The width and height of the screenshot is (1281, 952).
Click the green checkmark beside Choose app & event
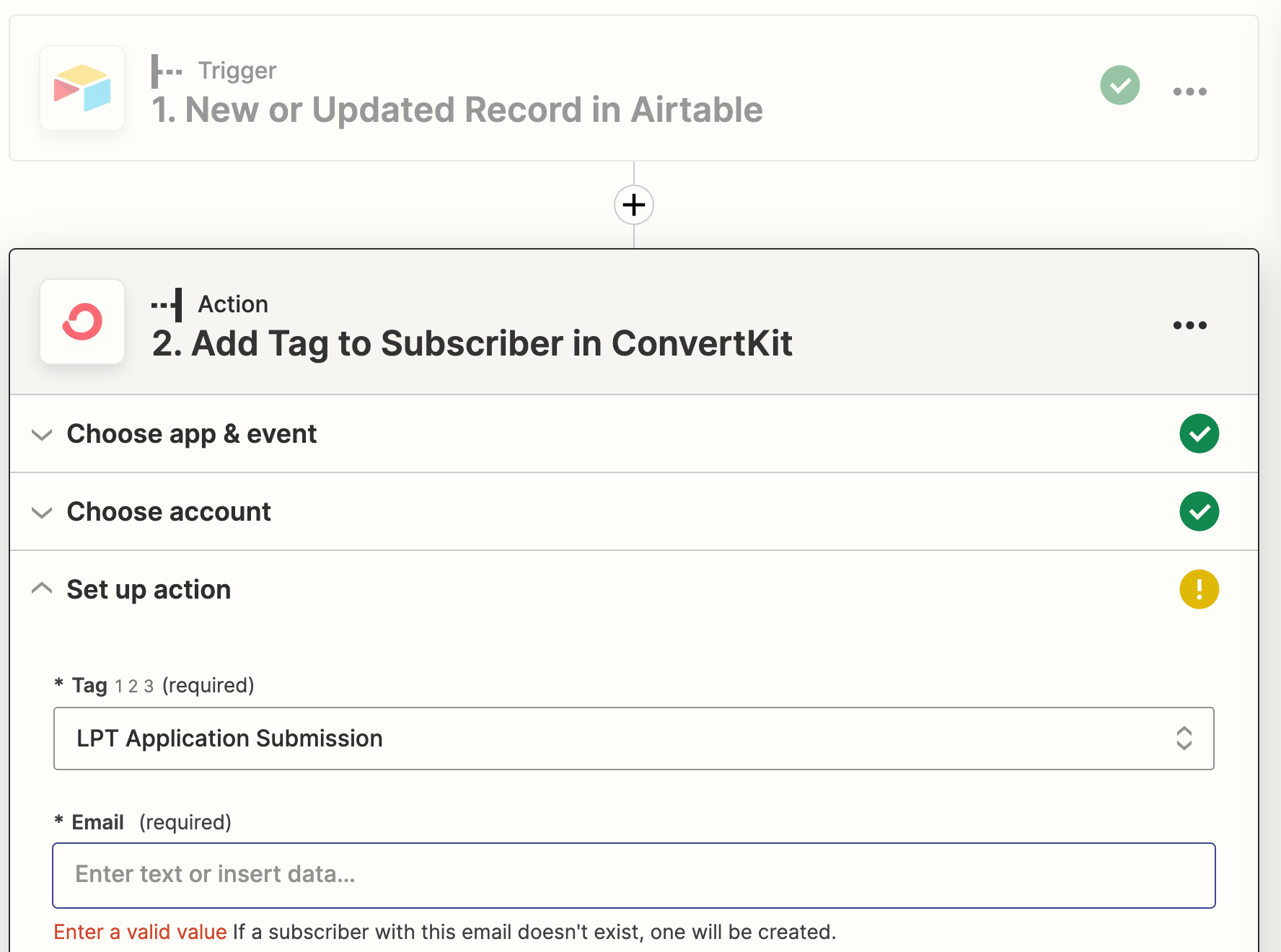pyautogui.click(x=1199, y=433)
